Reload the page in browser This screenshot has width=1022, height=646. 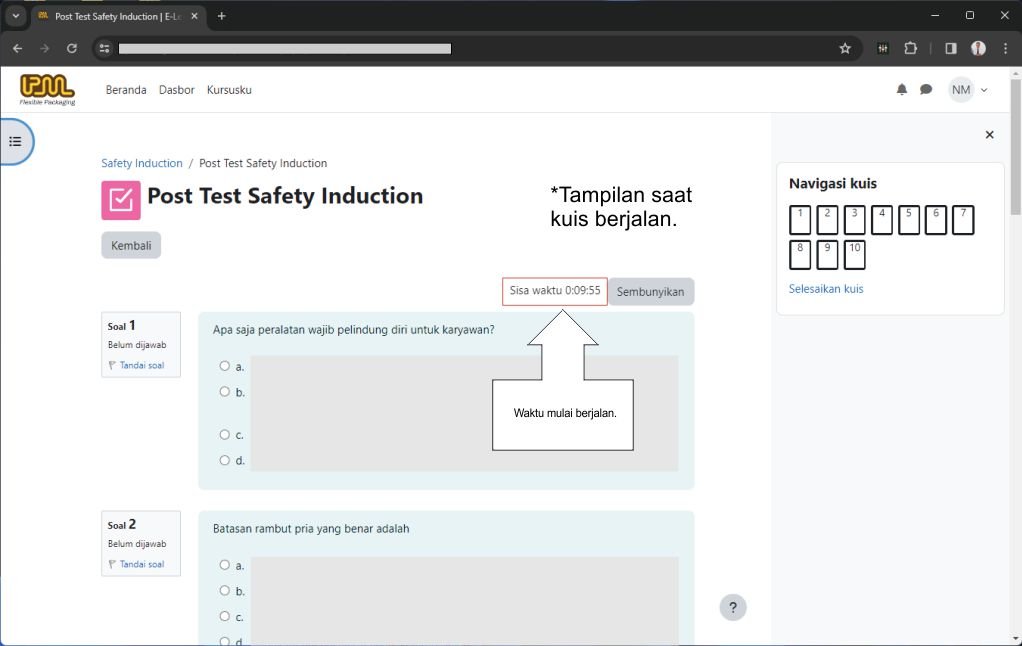click(x=72, y=48)
